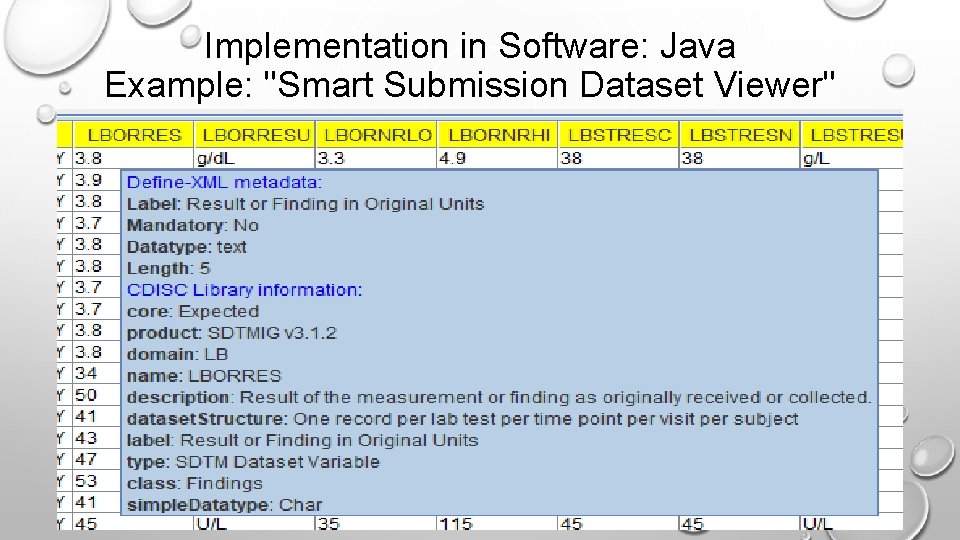
Task: Select the 115 cell in bottom row
Action: (497, 524)
